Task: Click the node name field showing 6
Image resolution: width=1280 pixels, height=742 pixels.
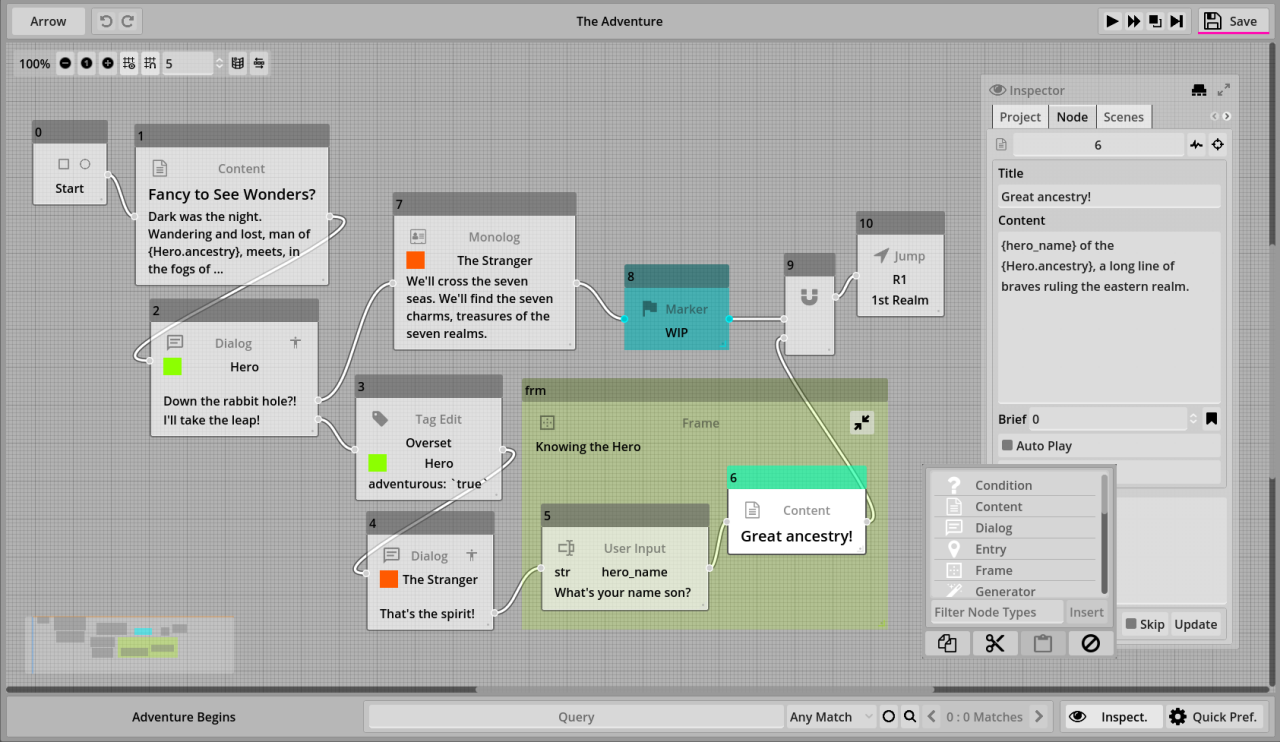Action: [x=1098, y=145]
